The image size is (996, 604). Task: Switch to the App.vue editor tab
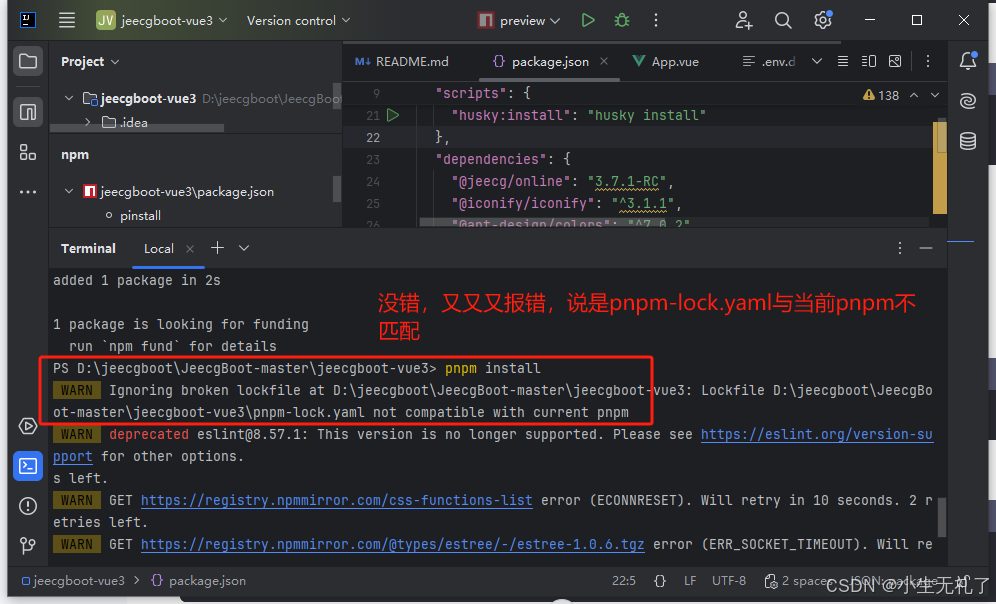tap(666, 62)
